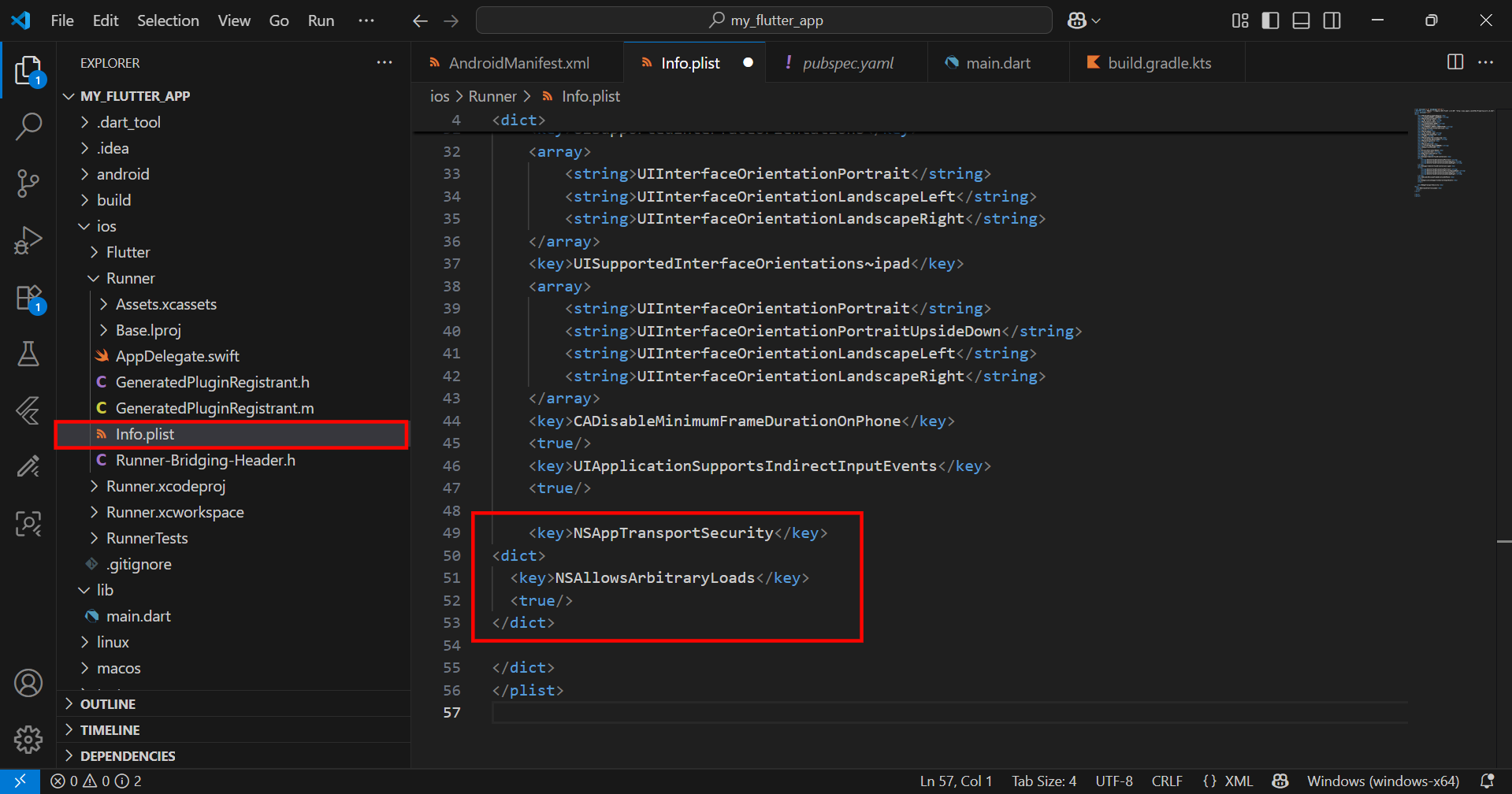This screenshot has width=1512, height=794.
Task: Open notifications bell in status bar
Action: 1487,781
